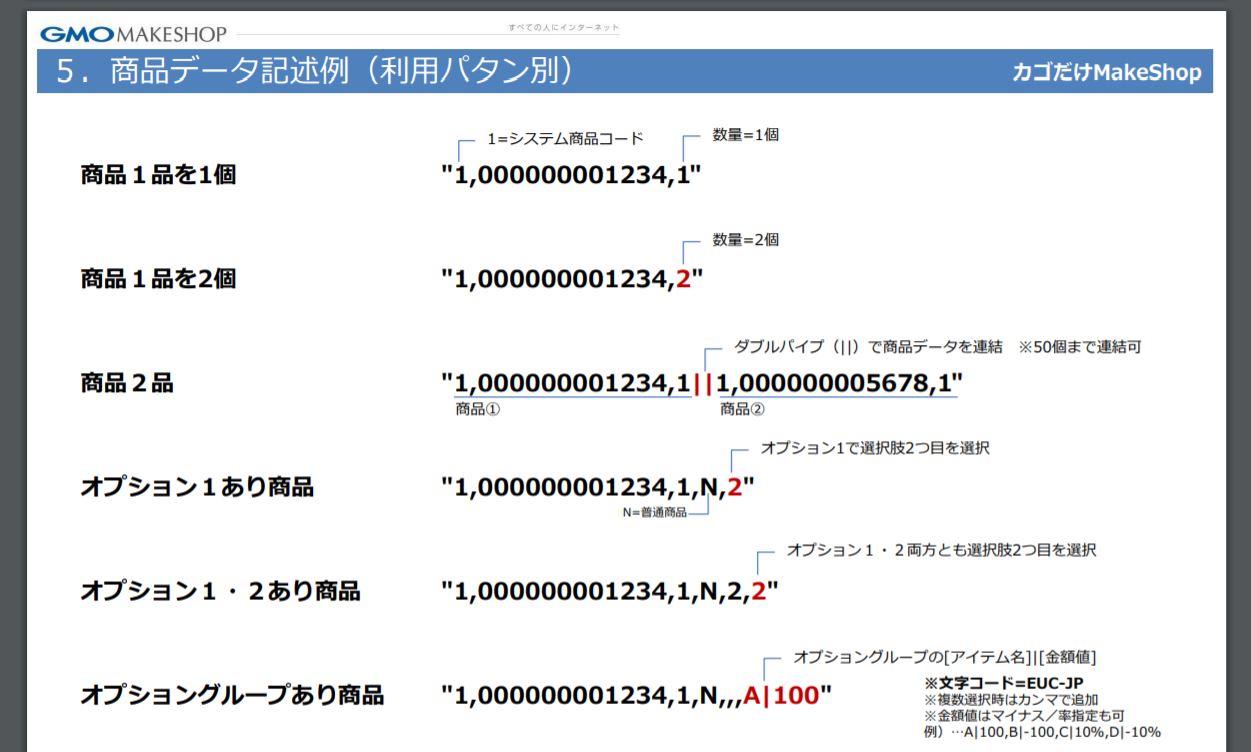1251x752 pixels.
Task: Click the オプション１・２あり商品 row label
Action: pos(220,591)
